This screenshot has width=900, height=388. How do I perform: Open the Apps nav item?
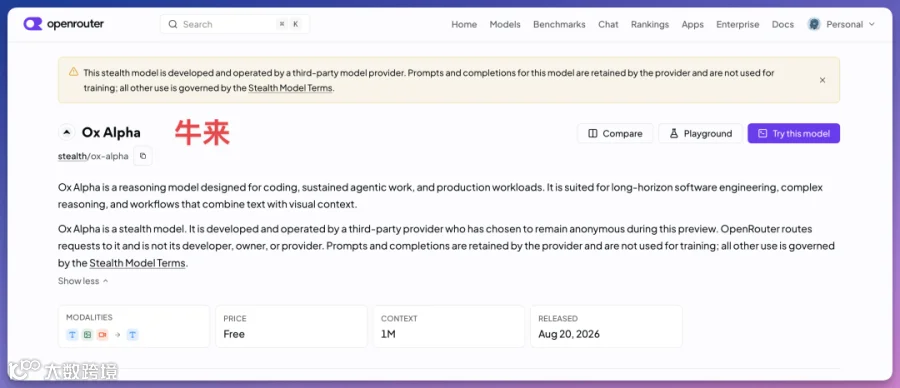(692, 24)
